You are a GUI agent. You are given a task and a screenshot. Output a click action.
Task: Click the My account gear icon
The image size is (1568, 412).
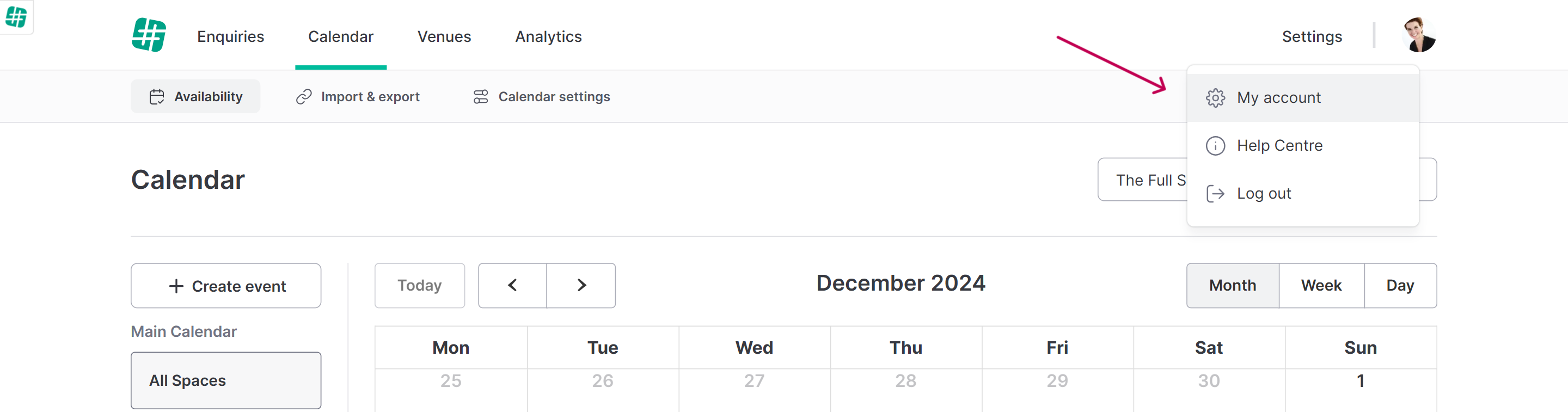(x=1215, y=98)
